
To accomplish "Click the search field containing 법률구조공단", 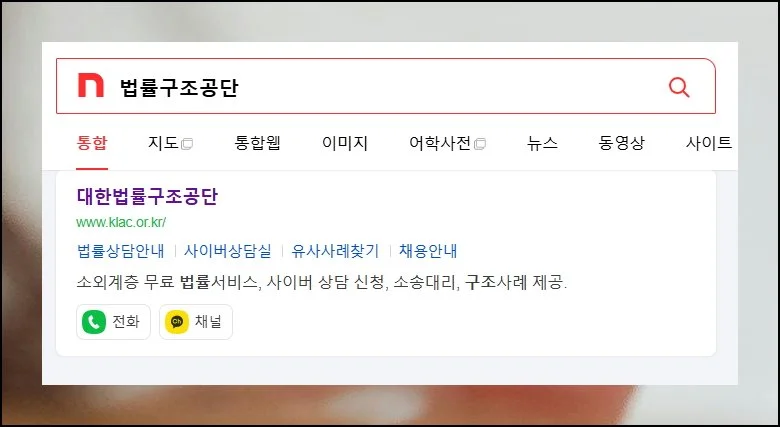I will [x=386, y=86].
